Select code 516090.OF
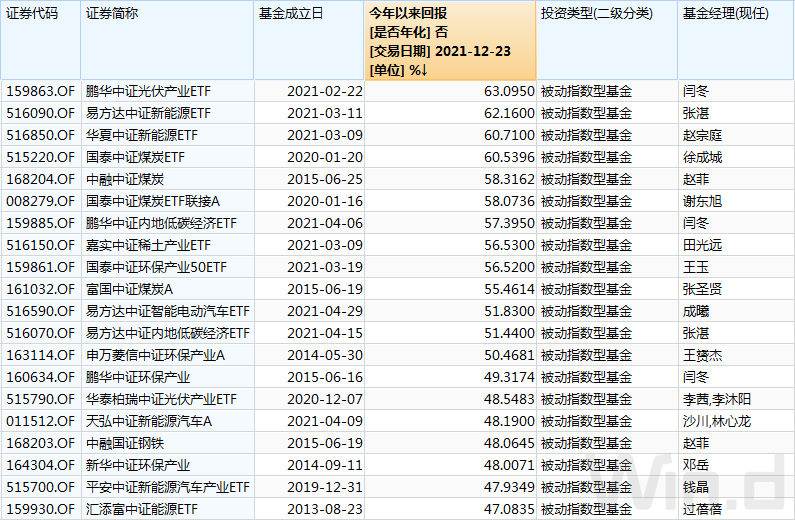Image resolution: width=795 pixels, height=520 pixels. (41, 114)
